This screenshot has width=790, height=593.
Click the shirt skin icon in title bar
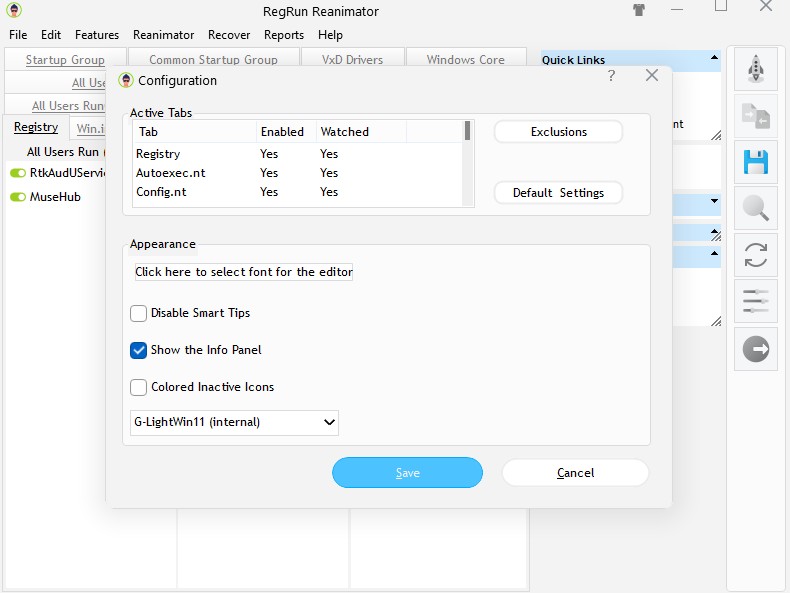(x=639, y=10)
